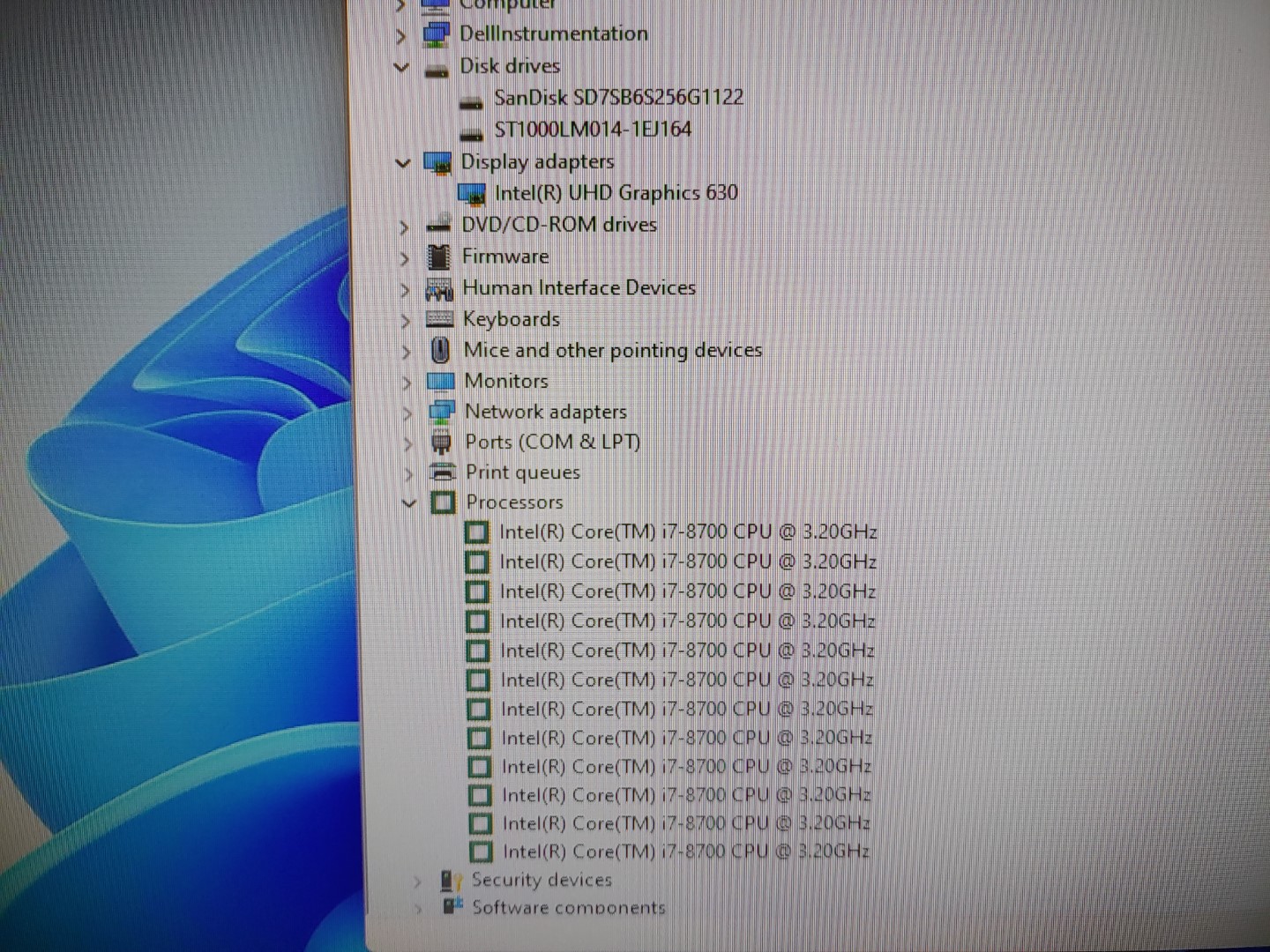Select the Disk drives label
This screenshot has width=1270, height=952.
click(x=510, y=66)
